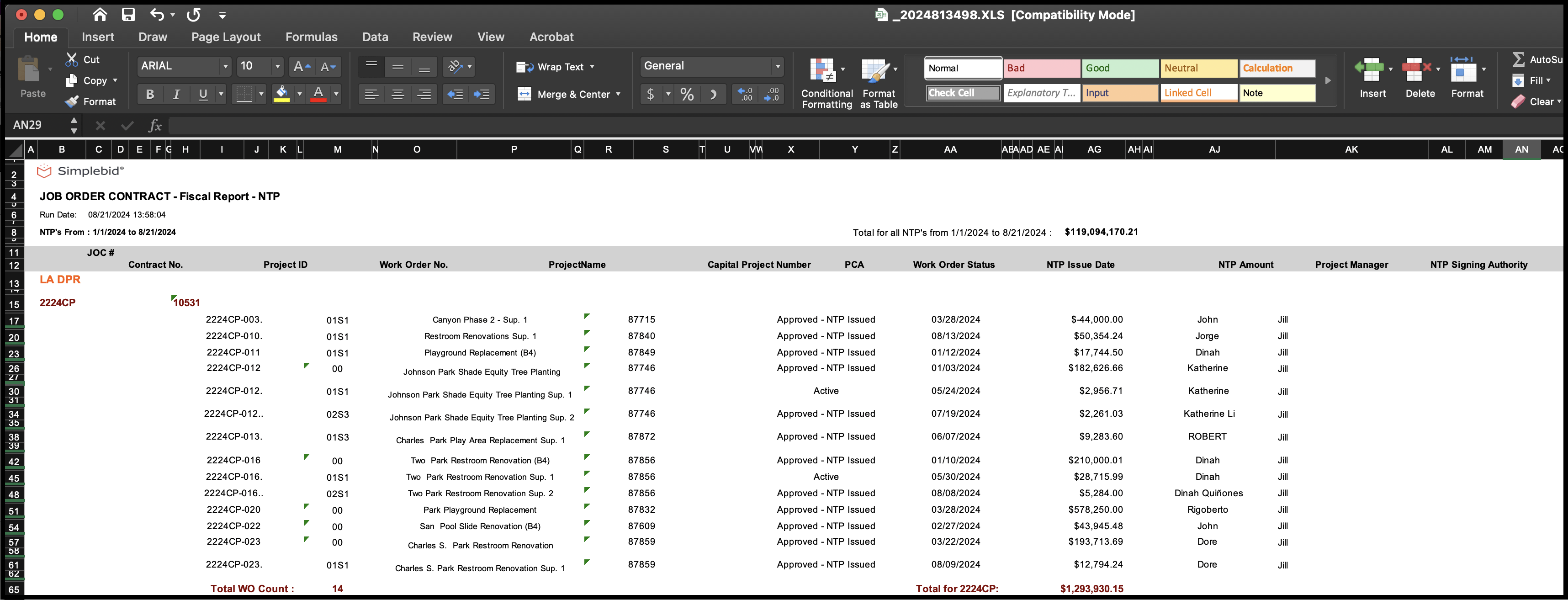Apply the Check Cell style
Screen dimensions: 1568x600
[963, 93]
